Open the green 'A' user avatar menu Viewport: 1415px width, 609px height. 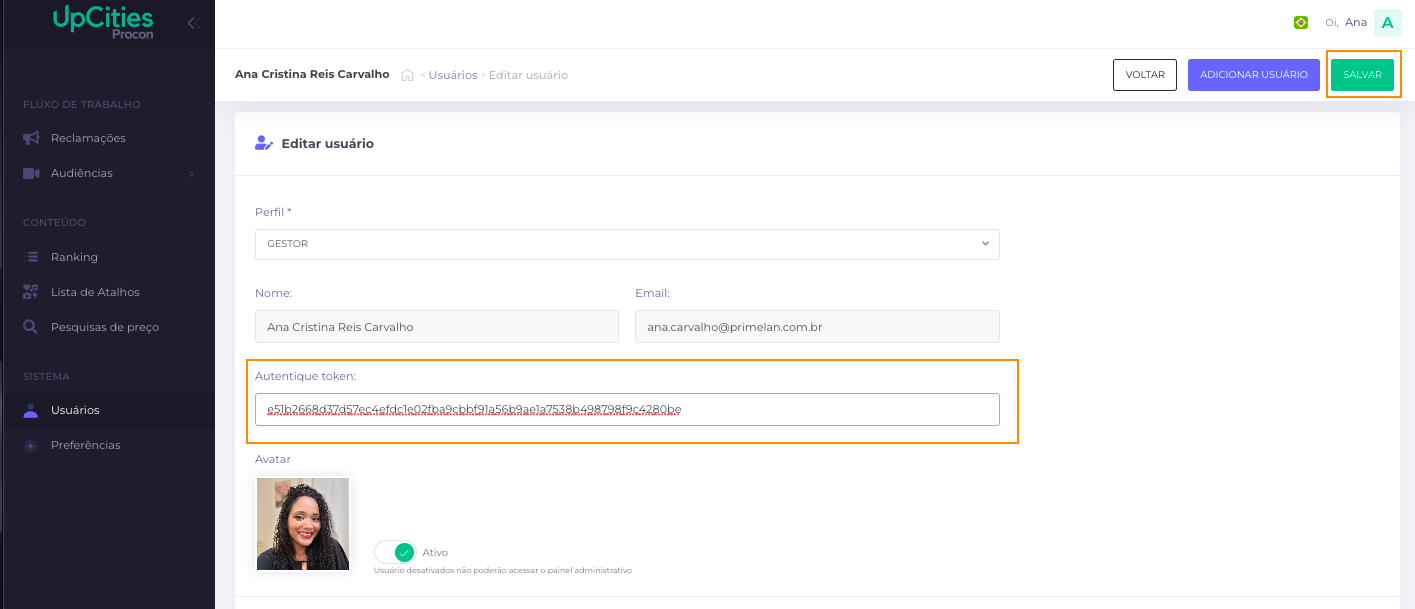coord(1387,23)
